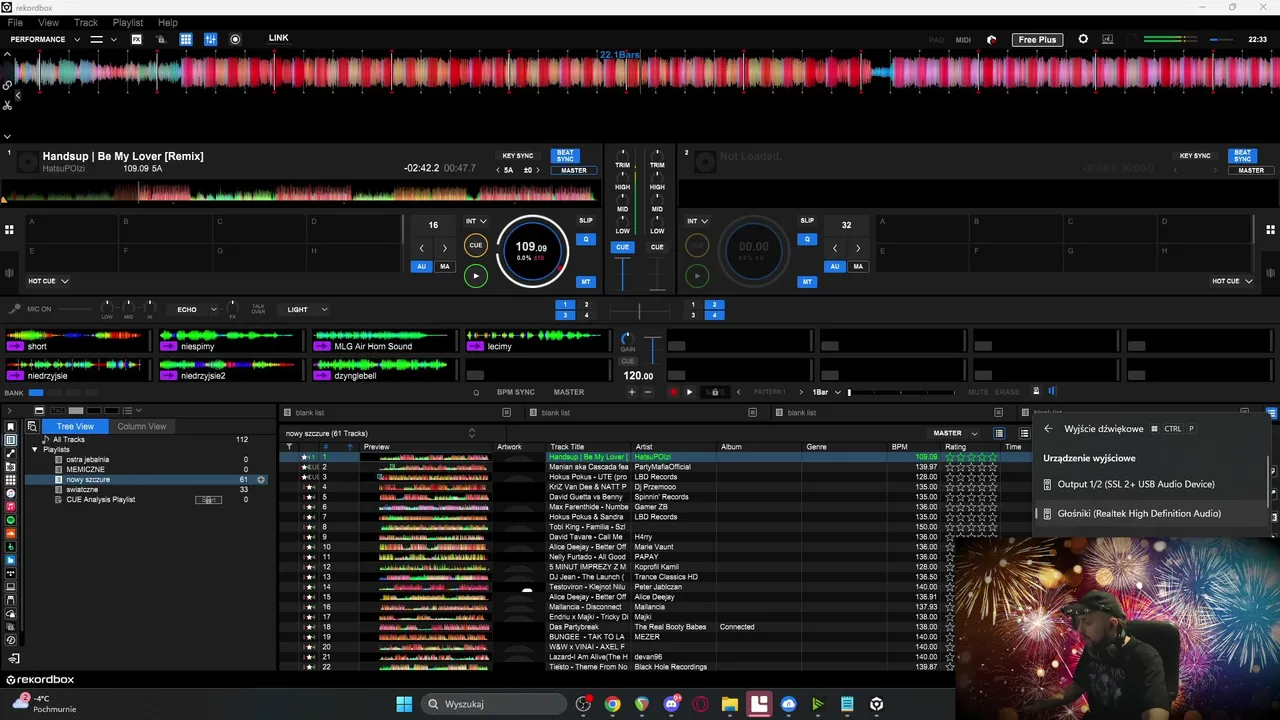
Task: Open pad mode grid icon on deck 2
Action: (1270, 229)
